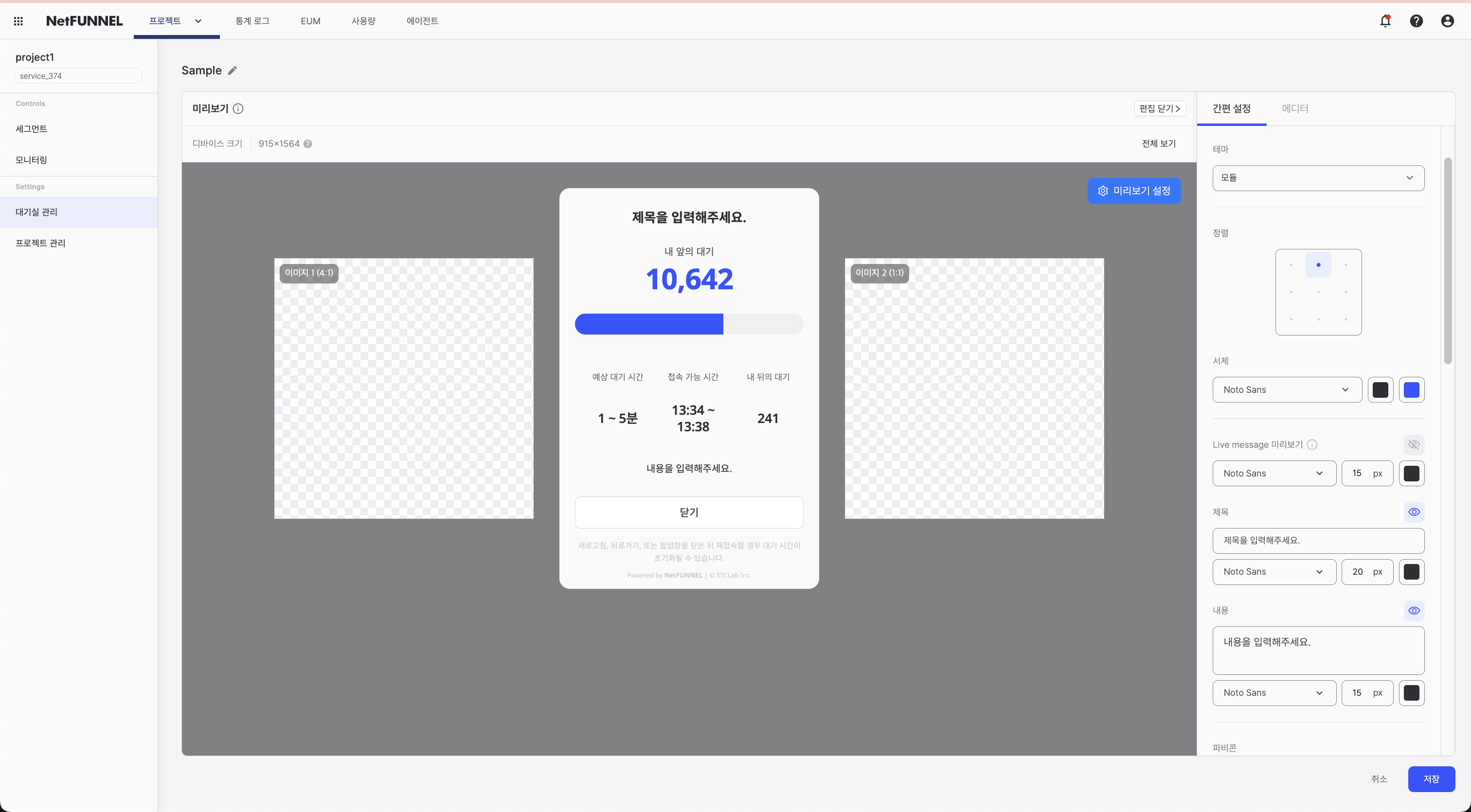Click the blue 서체 color swatch

coord(1412,390)
